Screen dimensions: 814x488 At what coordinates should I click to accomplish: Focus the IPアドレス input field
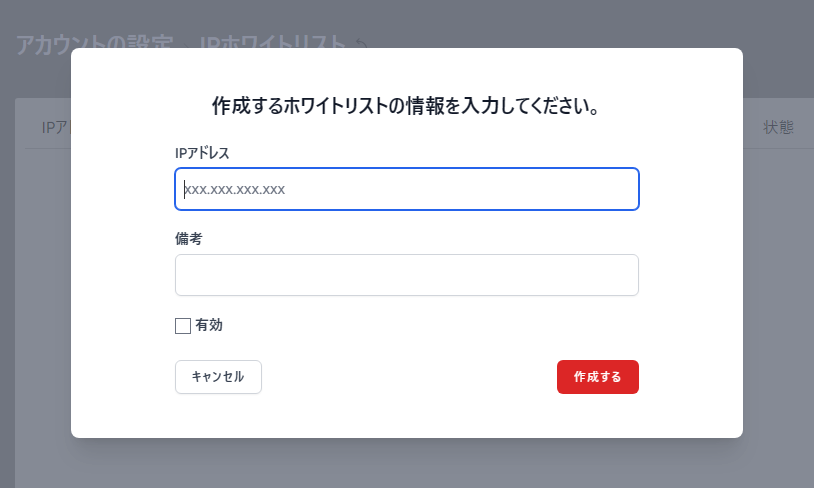(x=406, y=189)
